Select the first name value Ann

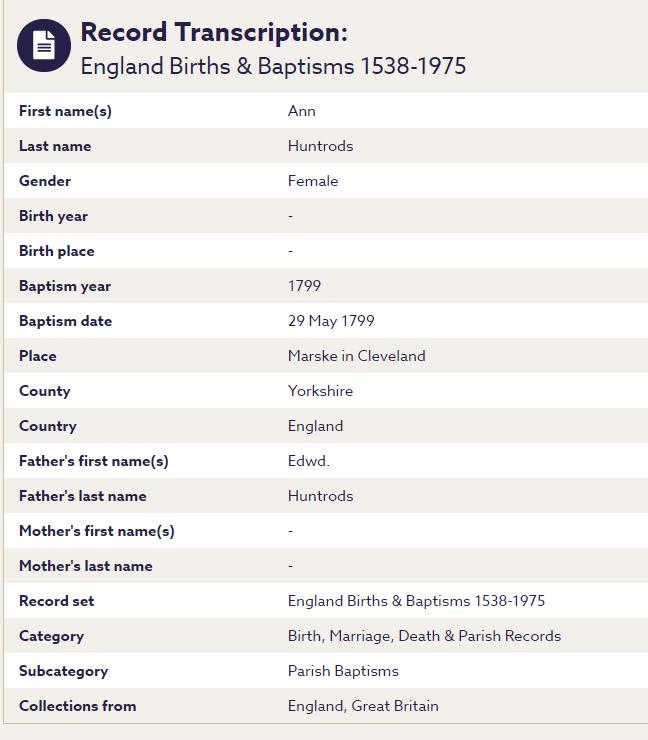(302, 111)
